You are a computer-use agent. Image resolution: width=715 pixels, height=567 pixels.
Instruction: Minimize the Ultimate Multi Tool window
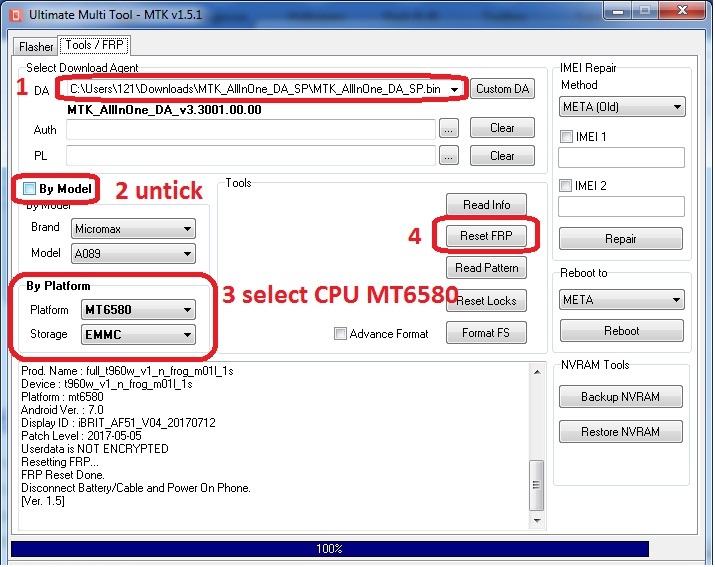tap(618, 11)
